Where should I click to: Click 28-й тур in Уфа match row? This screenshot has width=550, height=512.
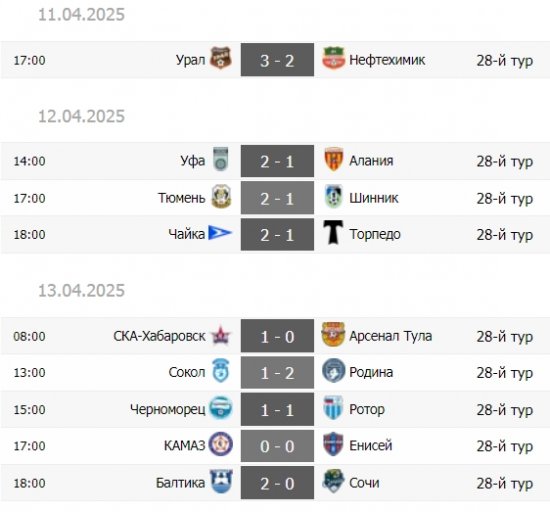point(505,162)
